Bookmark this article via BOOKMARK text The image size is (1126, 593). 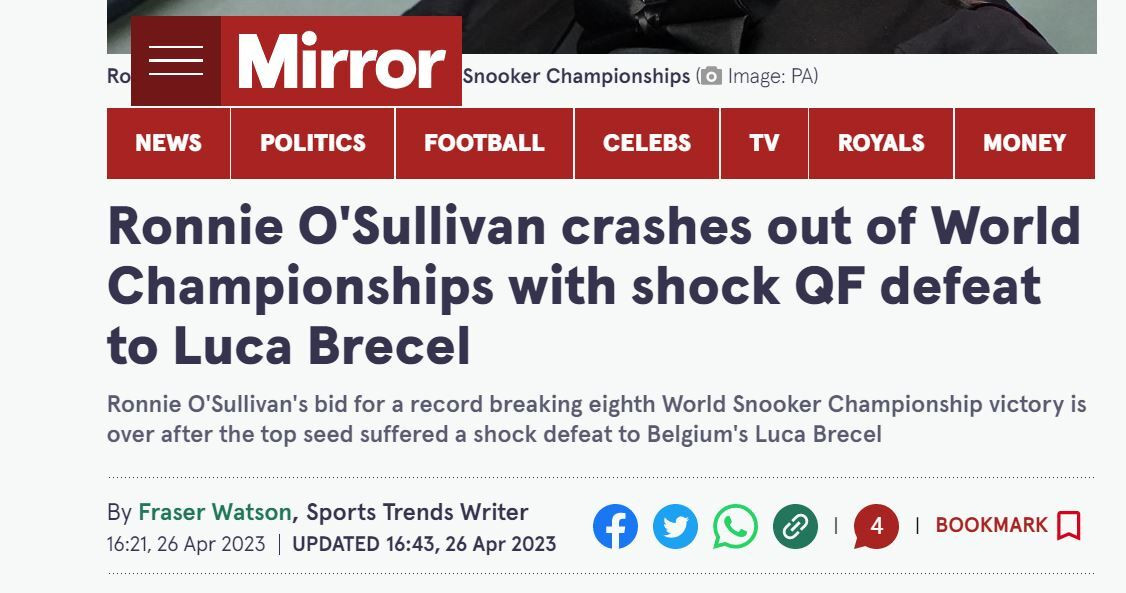click(x=991, y=526)
